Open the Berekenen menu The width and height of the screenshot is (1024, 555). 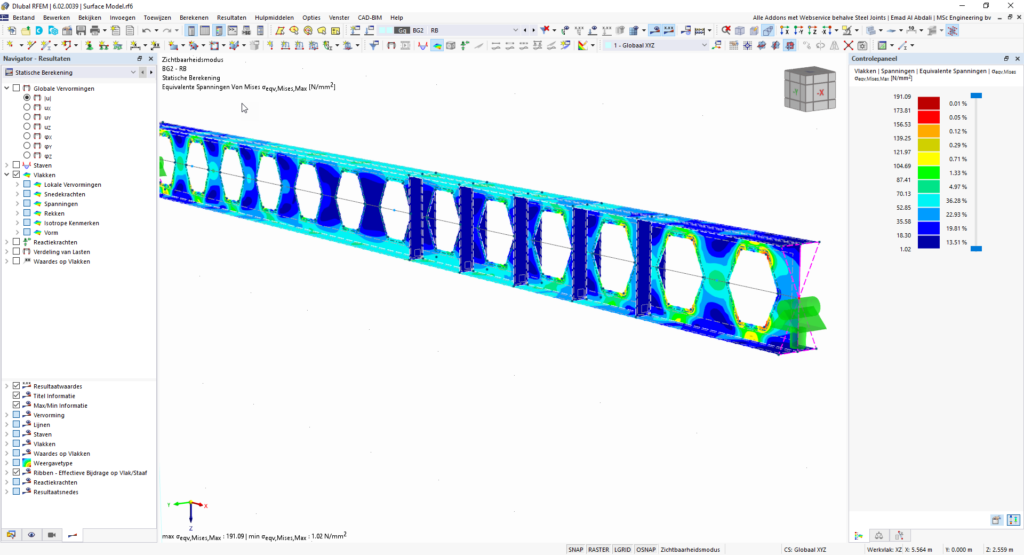[x=194, y=18]
